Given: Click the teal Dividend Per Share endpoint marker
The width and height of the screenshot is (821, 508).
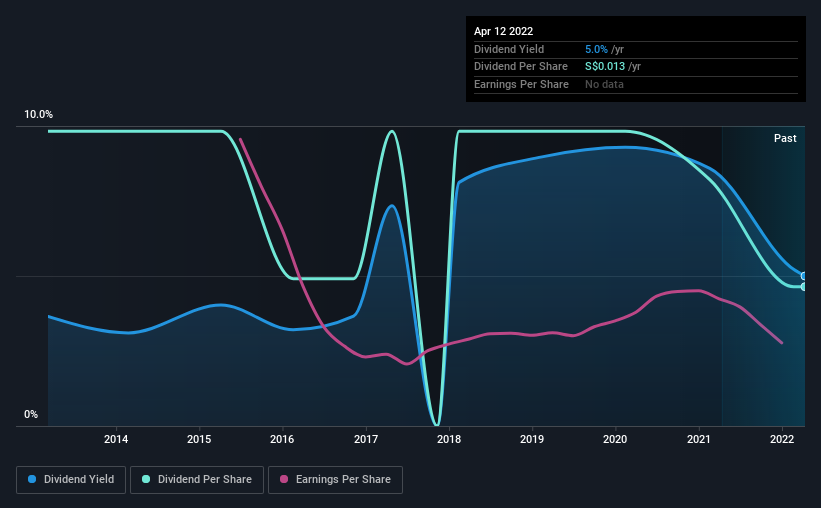Looking at the screenshot, I should pos(804,286).
